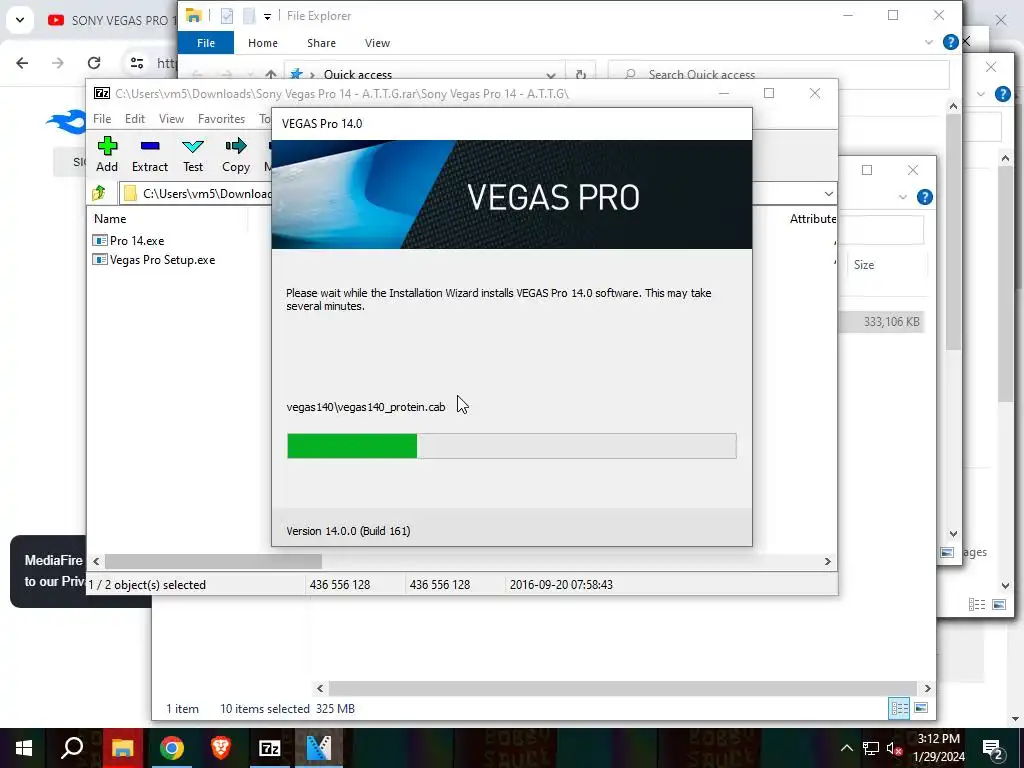Open the 7-Zip address bar dropdown
Image resolution: width=1024 pixels, height=768 pixels.
coord(828,194)
